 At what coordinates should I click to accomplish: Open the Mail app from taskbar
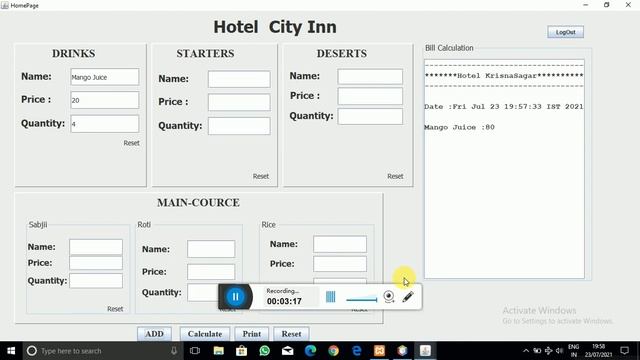[287, 351]
